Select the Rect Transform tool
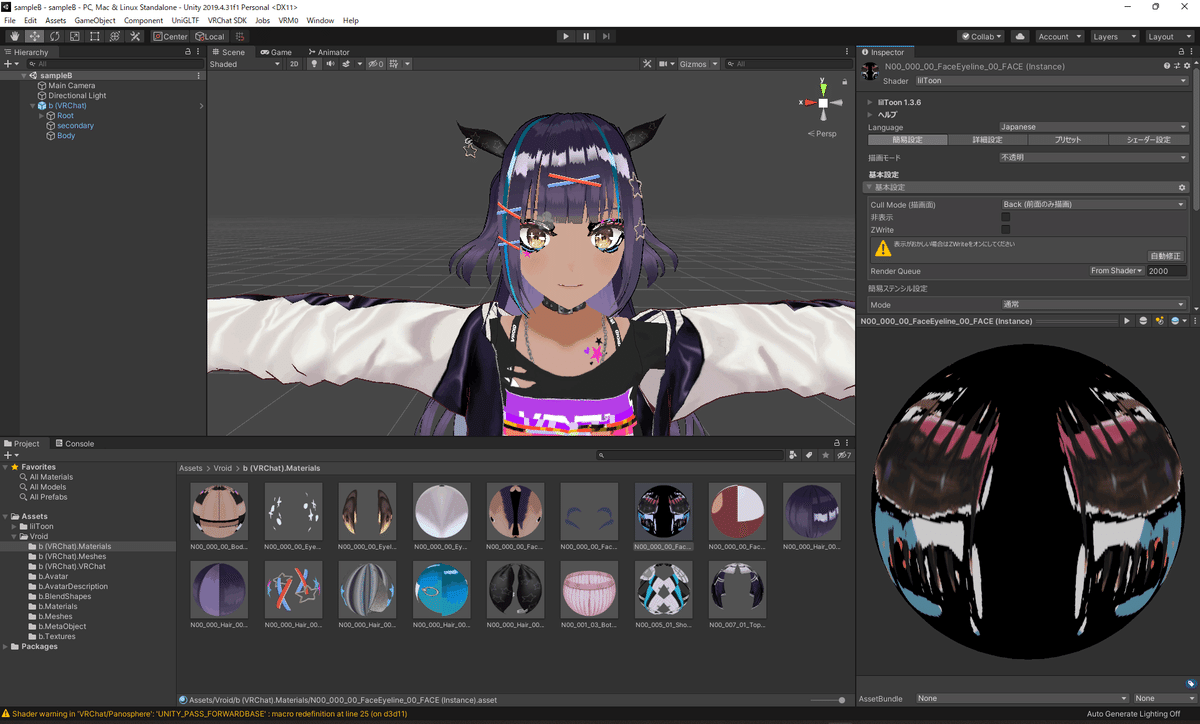The image size is (1200, 724). (95, 36)
